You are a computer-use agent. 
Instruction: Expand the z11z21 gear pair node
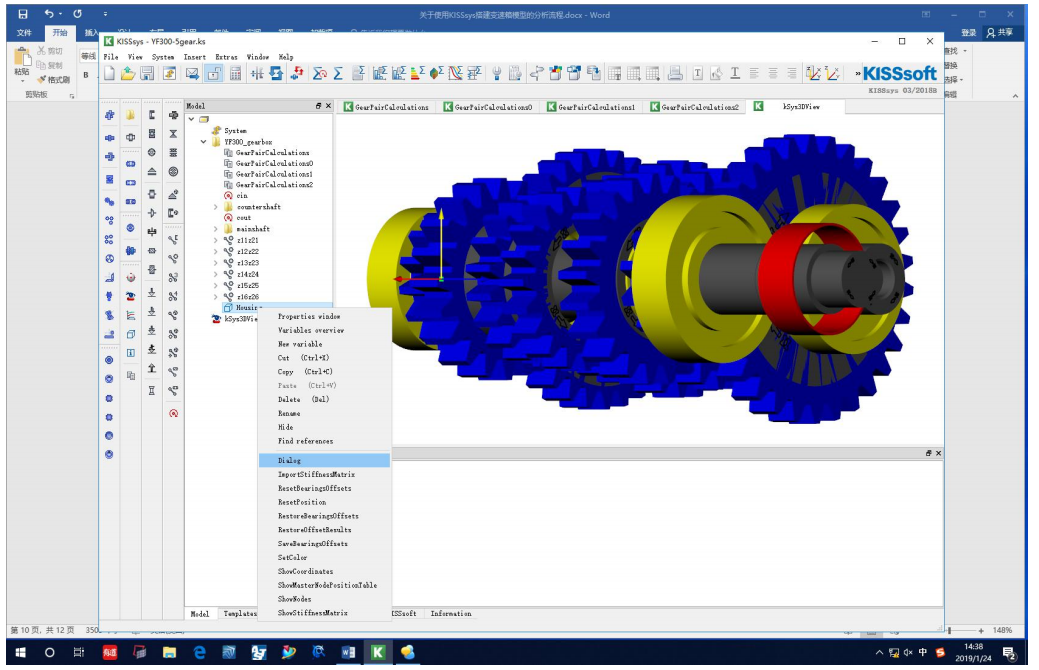pyautogui.click(x=215, y=240)
